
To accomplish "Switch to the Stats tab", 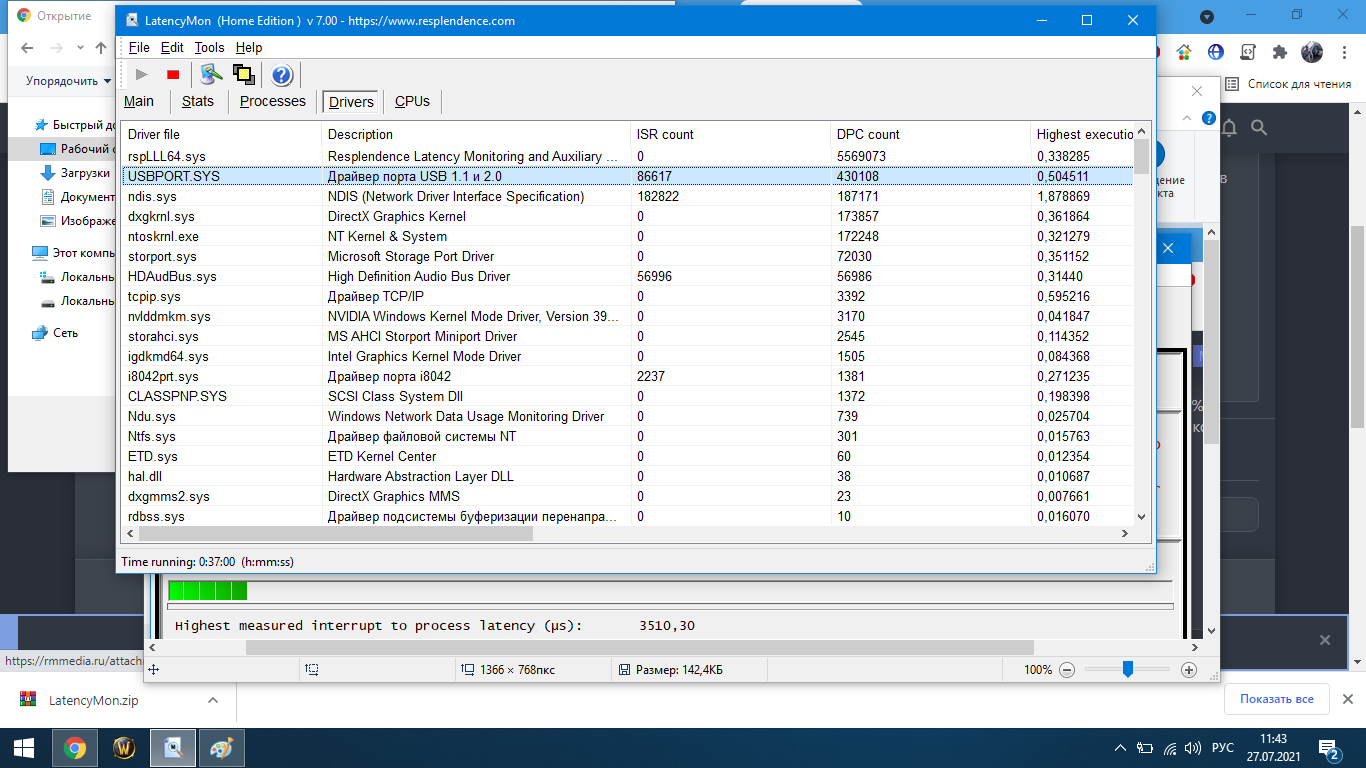I will [198, 101].
